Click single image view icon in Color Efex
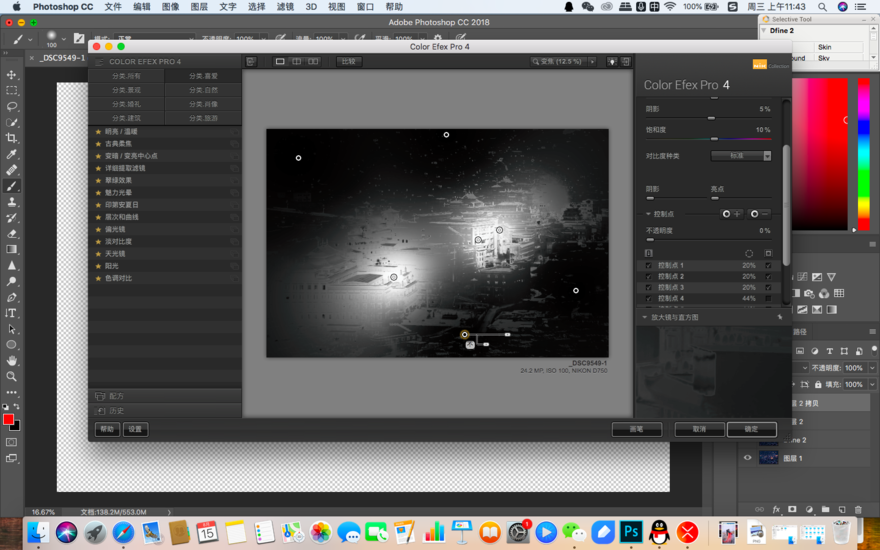This screenshot has width=880, height=550. tap(279, 61)
